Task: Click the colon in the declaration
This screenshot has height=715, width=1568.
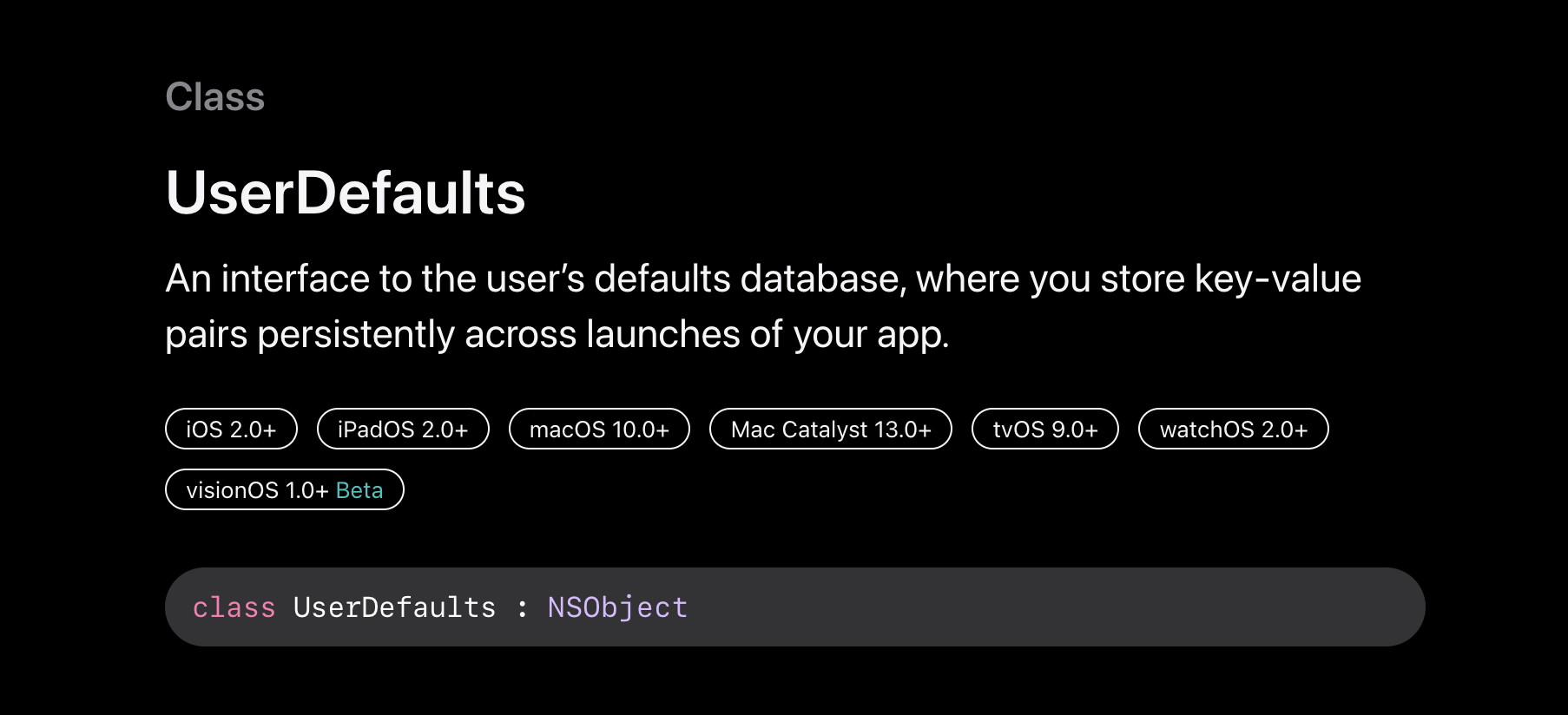Action: pos(522,609)
